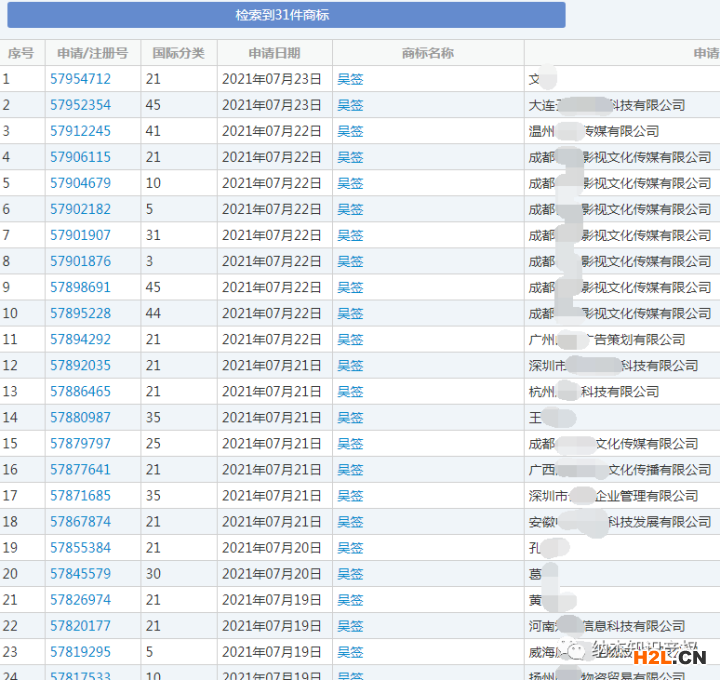
Task: Open registration number 57845579
Action: click(80, 573)
